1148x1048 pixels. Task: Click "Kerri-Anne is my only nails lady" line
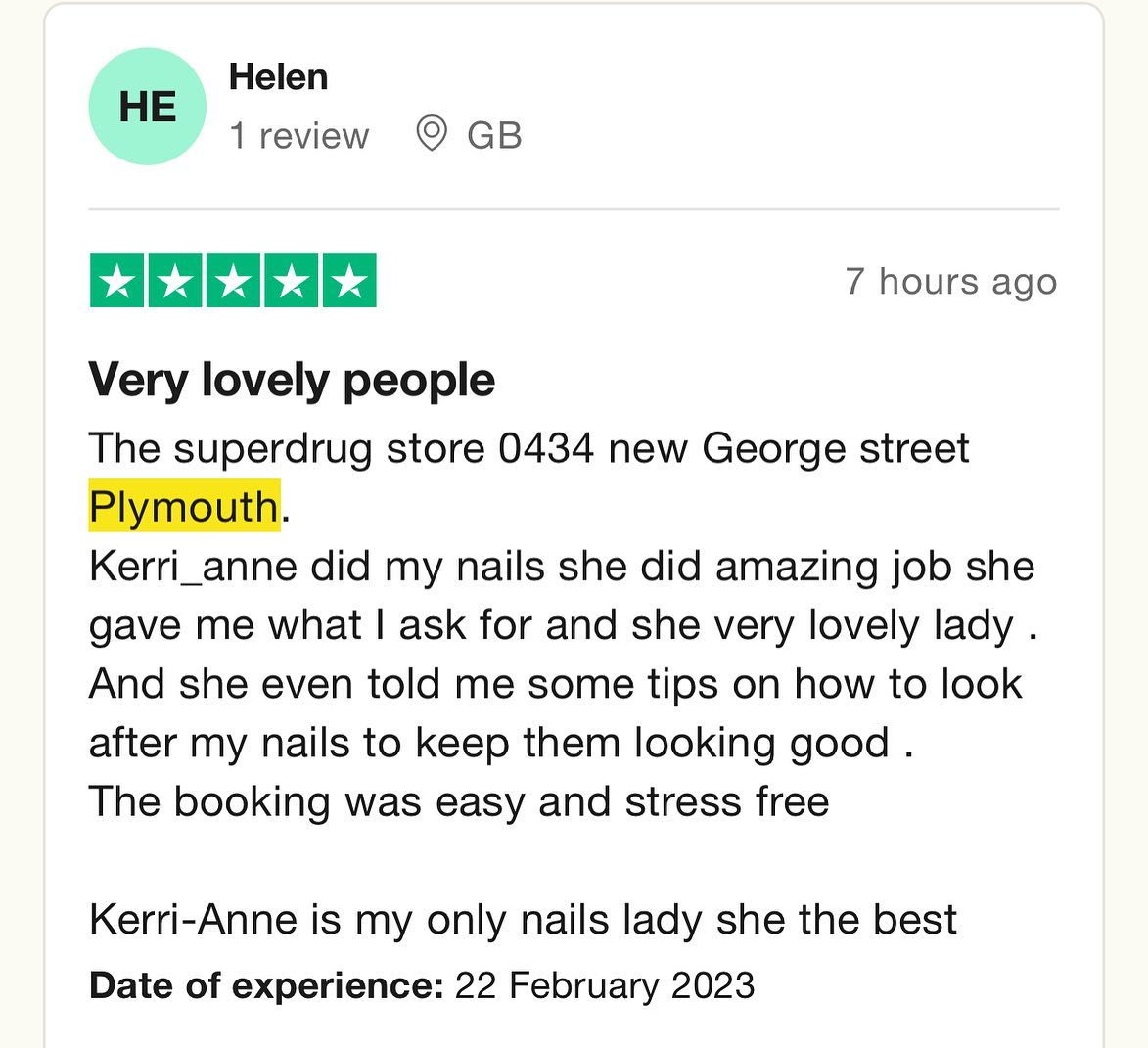523,920
